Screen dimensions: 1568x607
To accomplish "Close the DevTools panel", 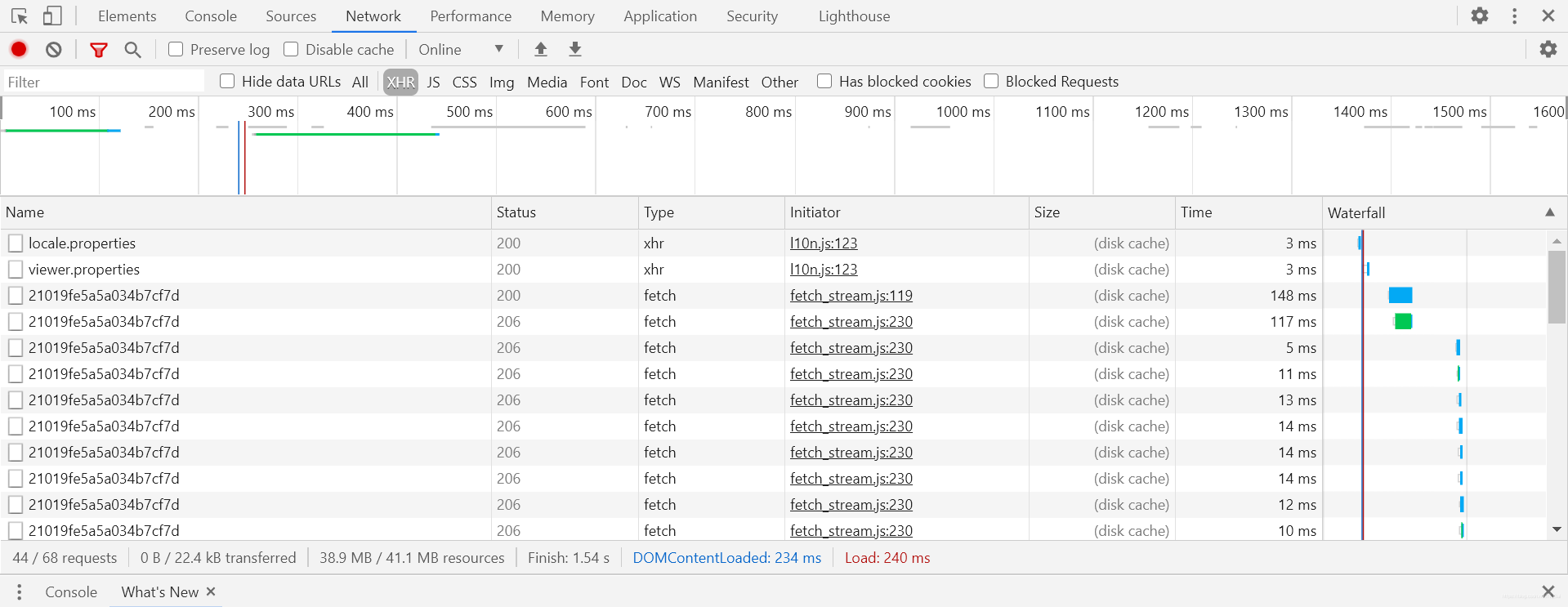I will [1548, 16].
